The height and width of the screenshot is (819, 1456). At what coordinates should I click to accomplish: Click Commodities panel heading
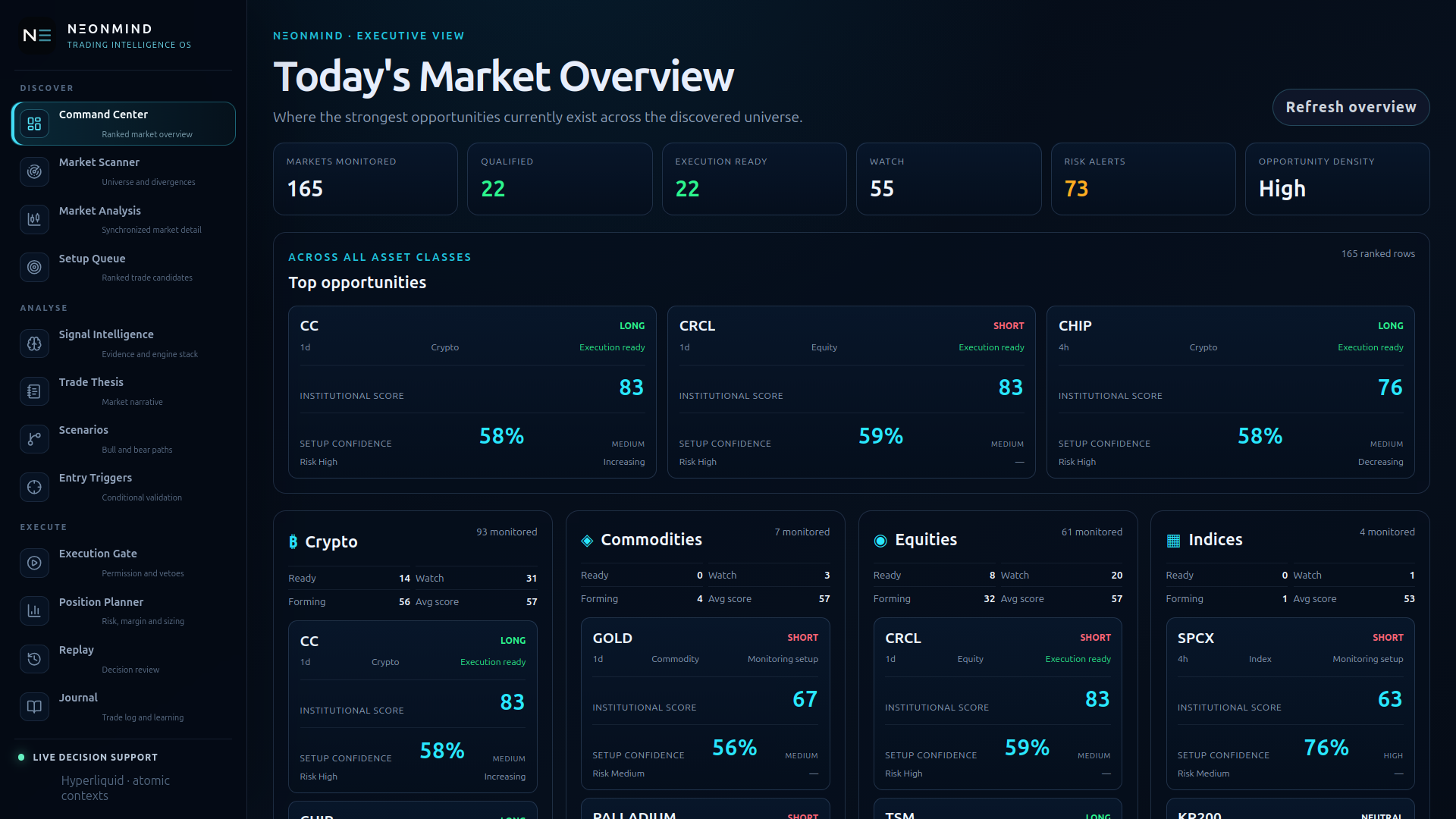(x=651, y=539)
